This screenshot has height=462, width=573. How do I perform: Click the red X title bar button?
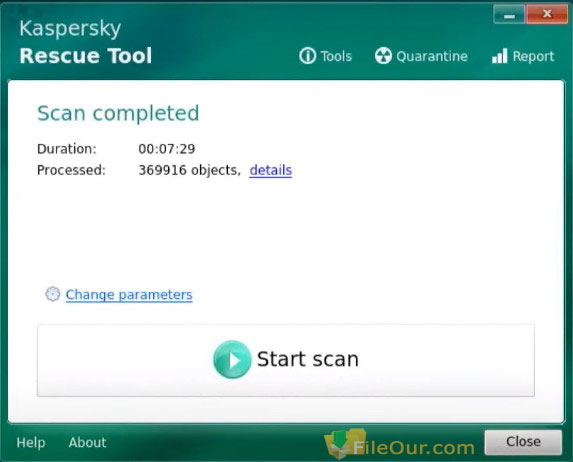547,15
